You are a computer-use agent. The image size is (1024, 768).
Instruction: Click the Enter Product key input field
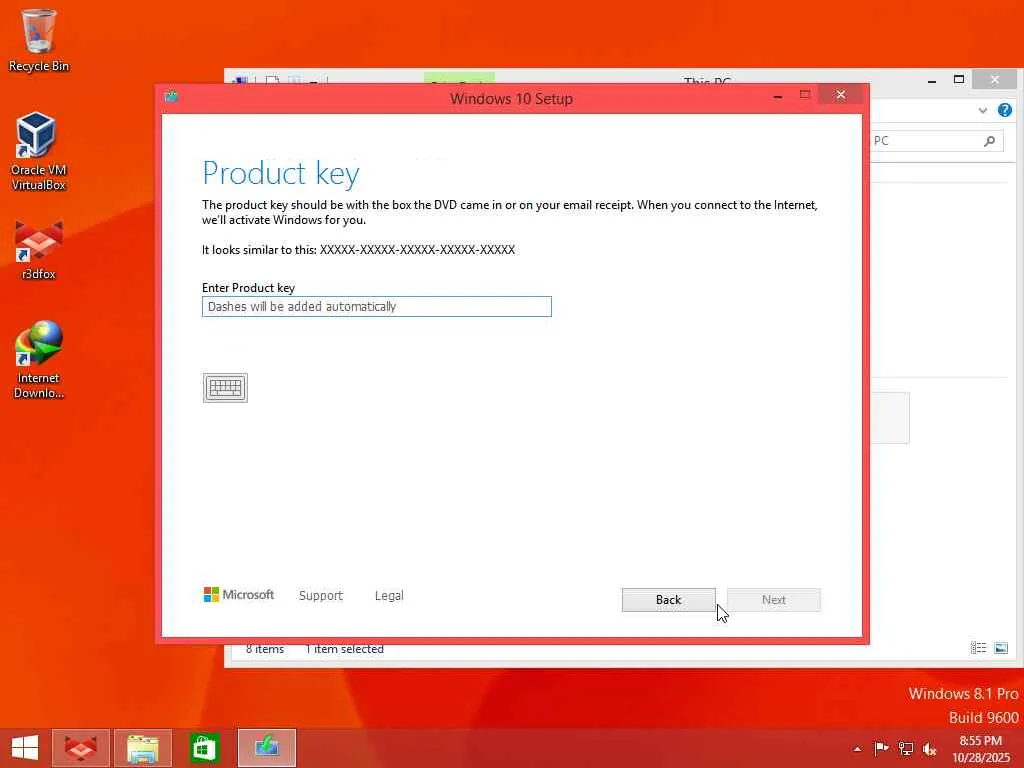(x=377, y=306)
